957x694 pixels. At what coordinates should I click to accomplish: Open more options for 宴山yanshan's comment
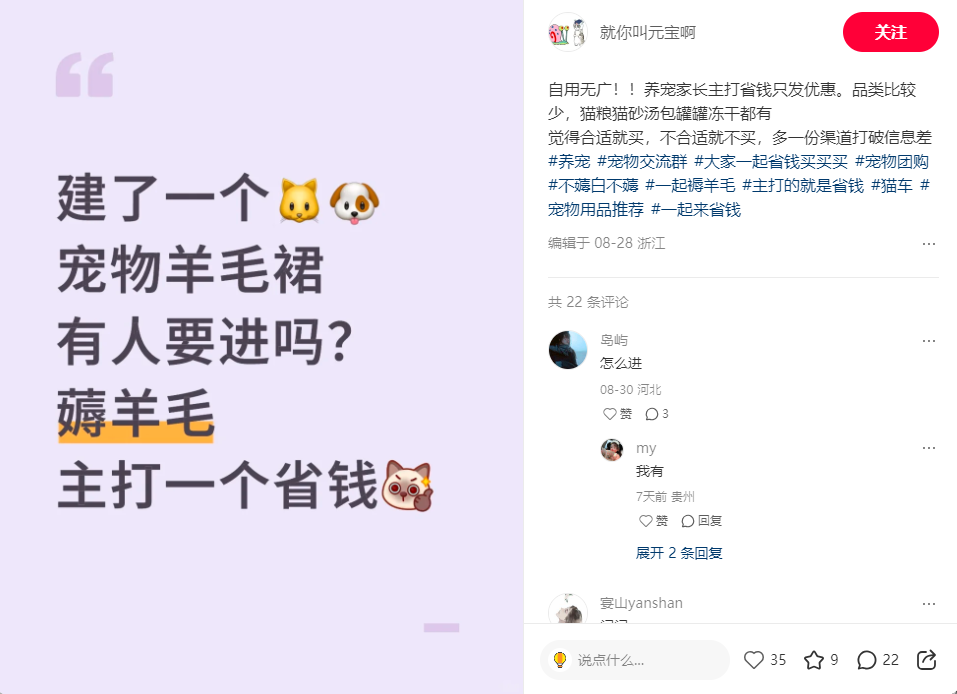pyautogui.click(x=929, y=604)
